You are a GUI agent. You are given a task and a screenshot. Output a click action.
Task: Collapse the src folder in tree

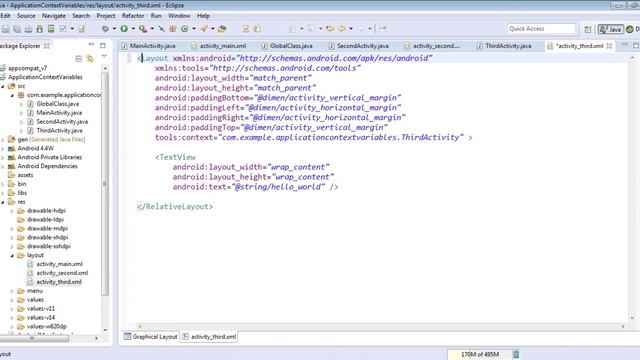[x=3, y=86]
